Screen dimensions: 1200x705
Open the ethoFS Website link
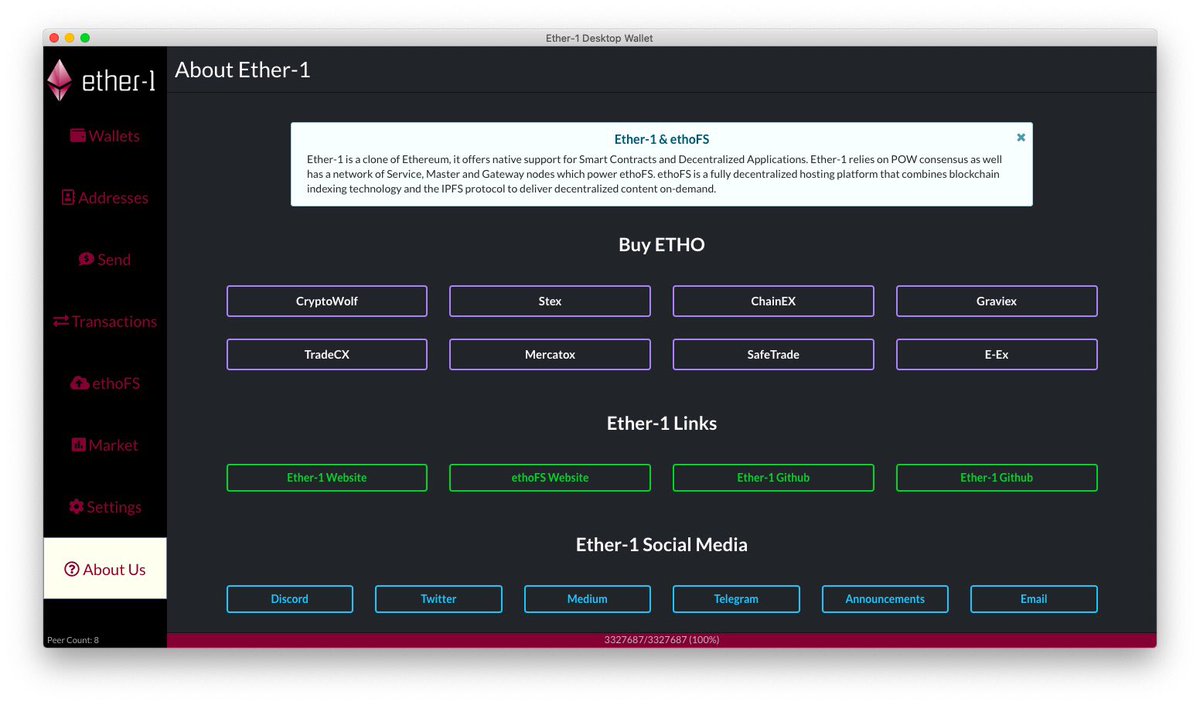pyautogui.click(x=550, y=477)
